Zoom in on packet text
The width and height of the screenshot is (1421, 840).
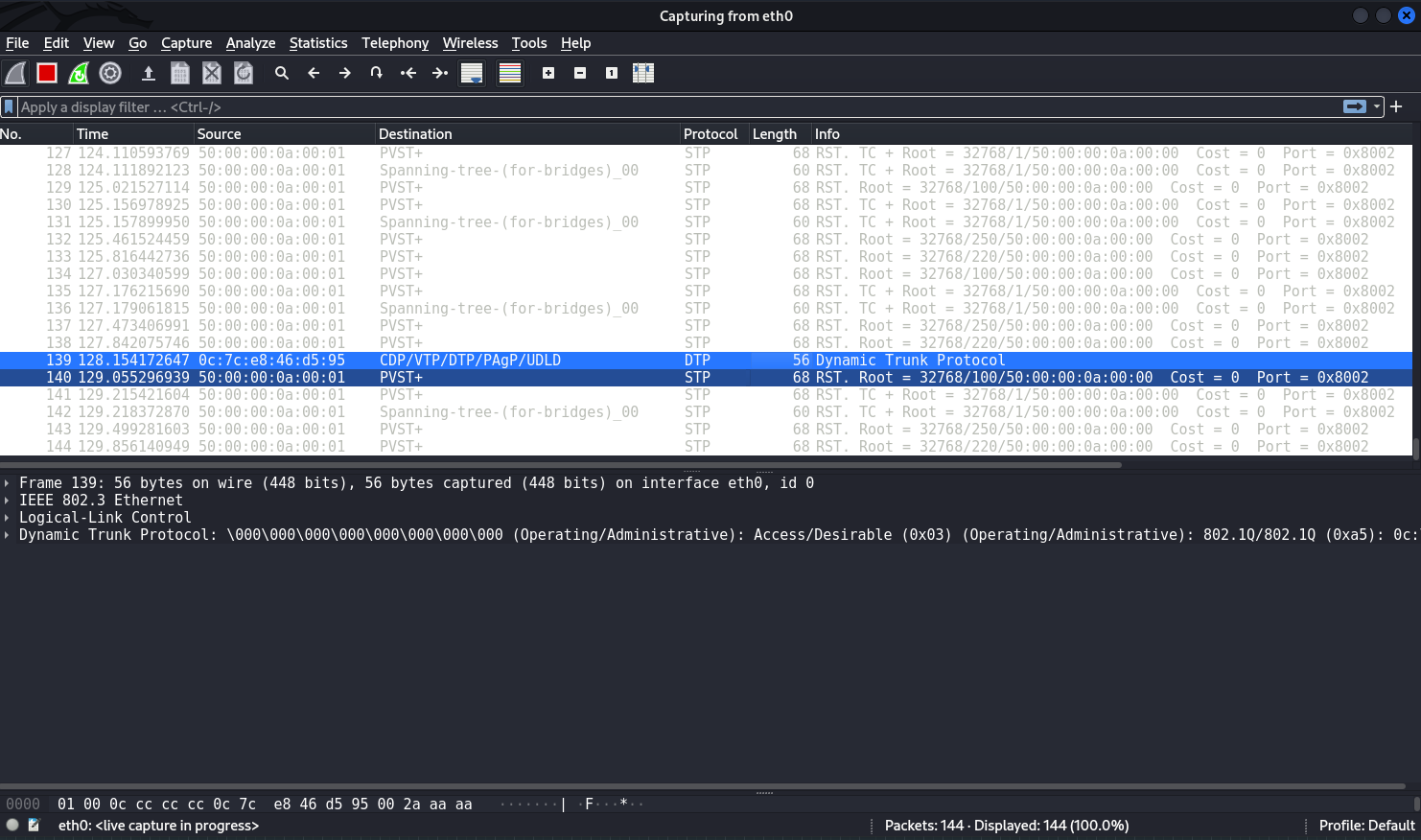pos(548,73)
